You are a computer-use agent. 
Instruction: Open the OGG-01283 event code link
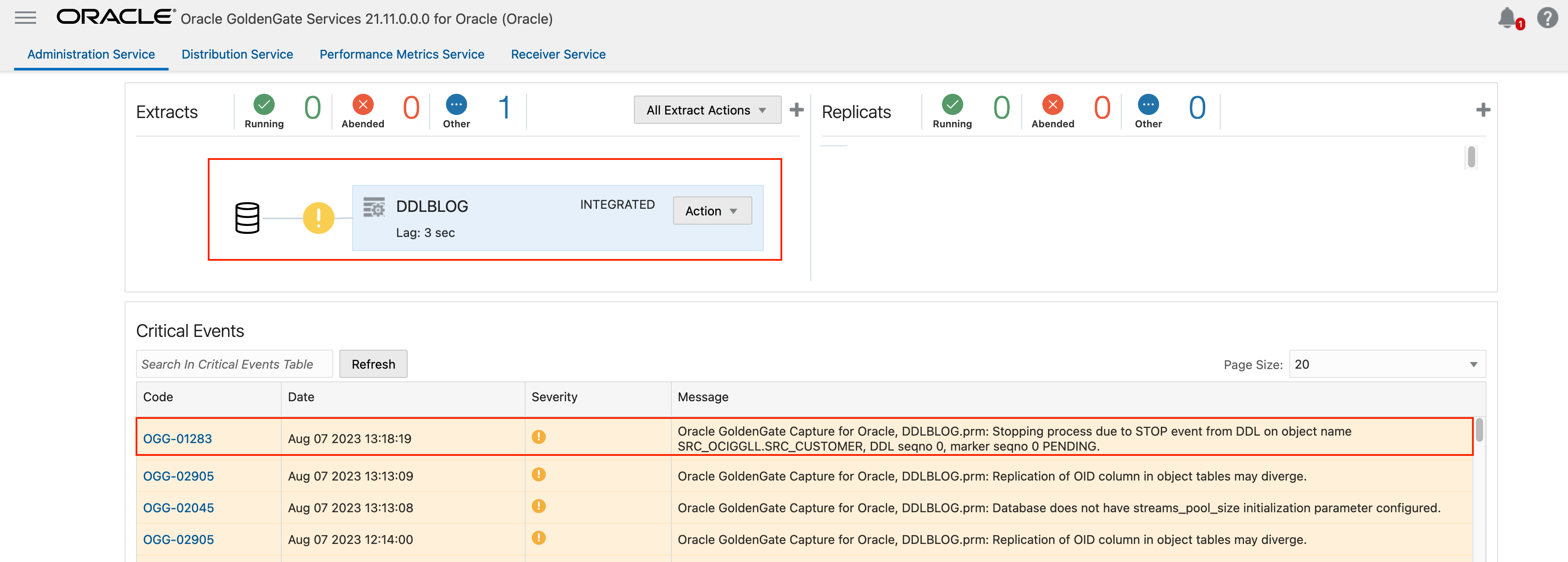click(x=177, y=438)
